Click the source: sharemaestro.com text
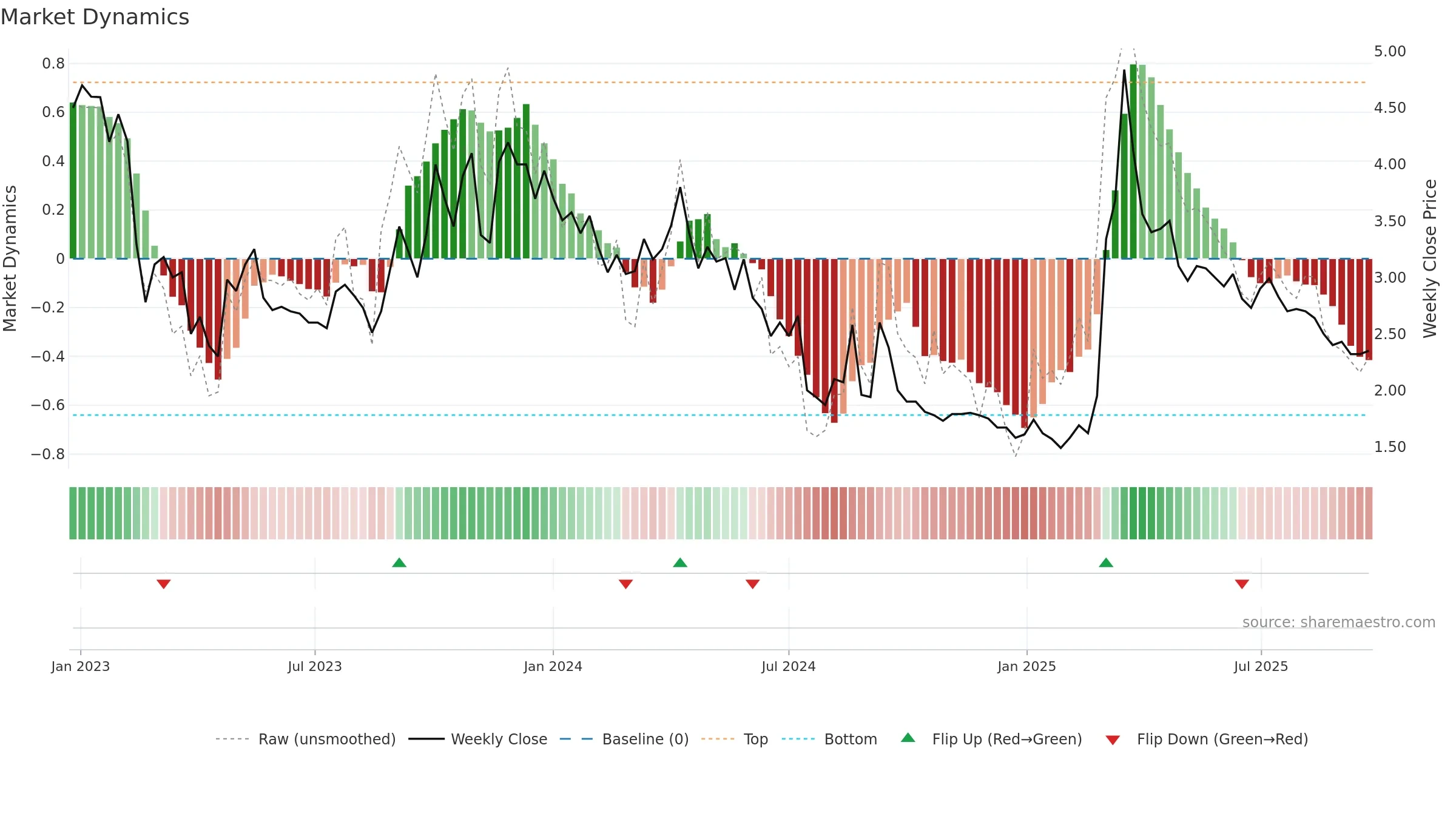1456x819 pixels. pos(1339,622)
